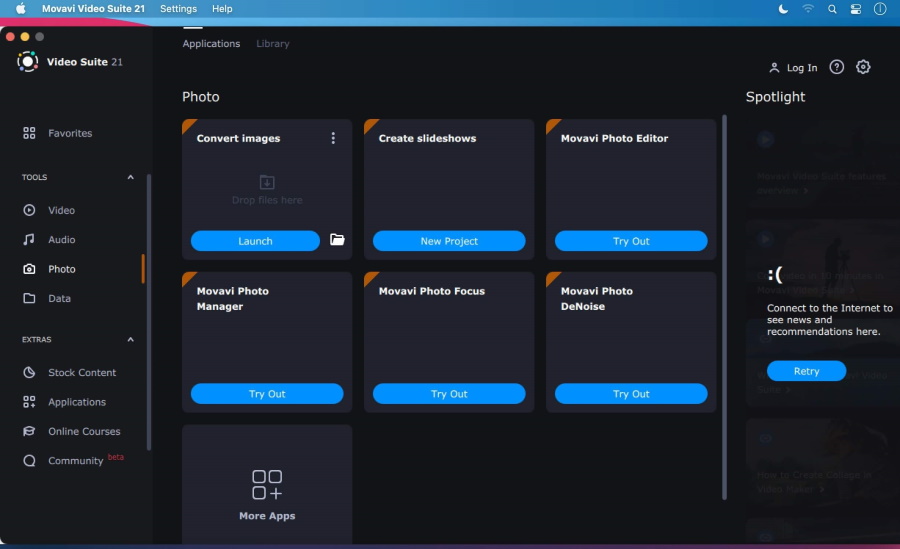Switch to the Library tab

[x=273, y=44]
